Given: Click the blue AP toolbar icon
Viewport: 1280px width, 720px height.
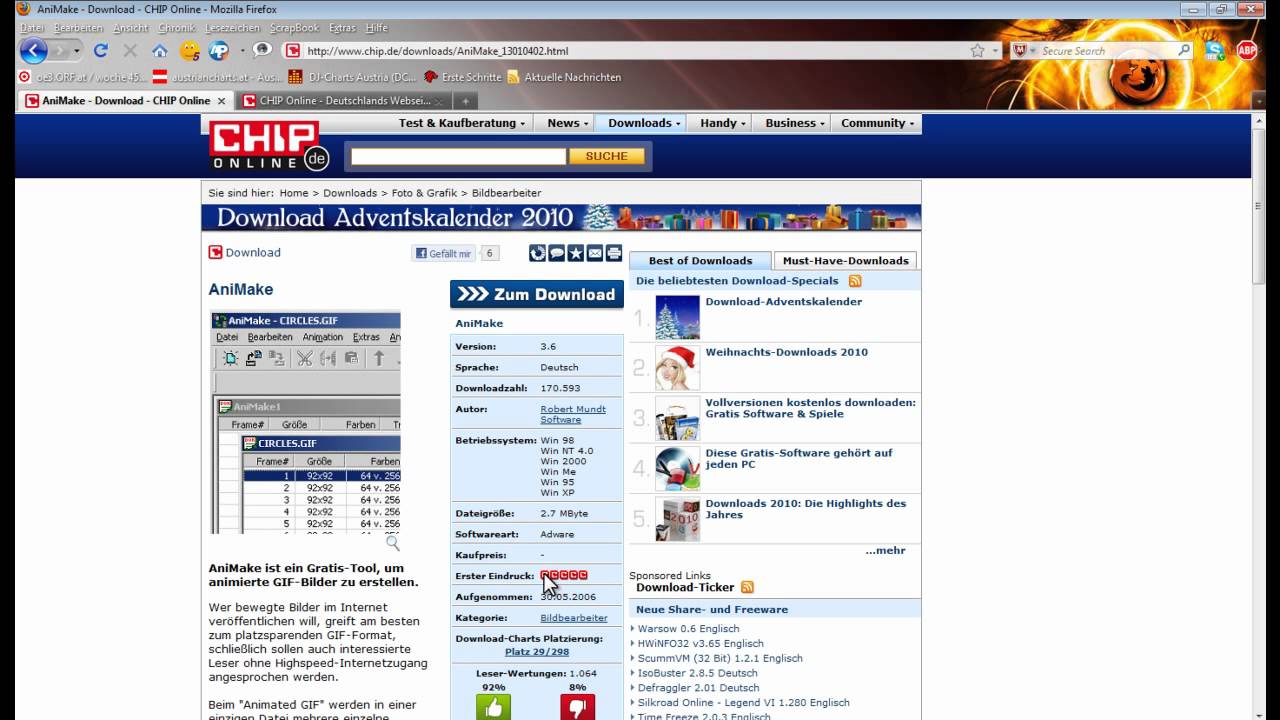Looking at the screenshot, I should 219,50.
